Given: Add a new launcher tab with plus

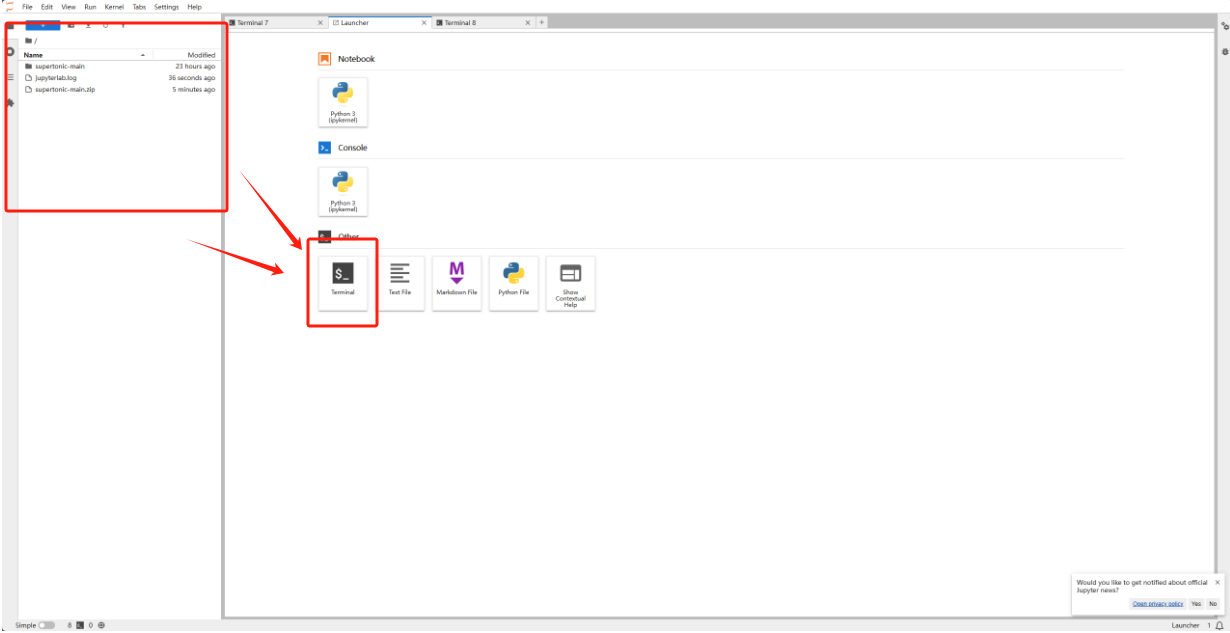Looking at the screenshot, I should click(541, 22).
